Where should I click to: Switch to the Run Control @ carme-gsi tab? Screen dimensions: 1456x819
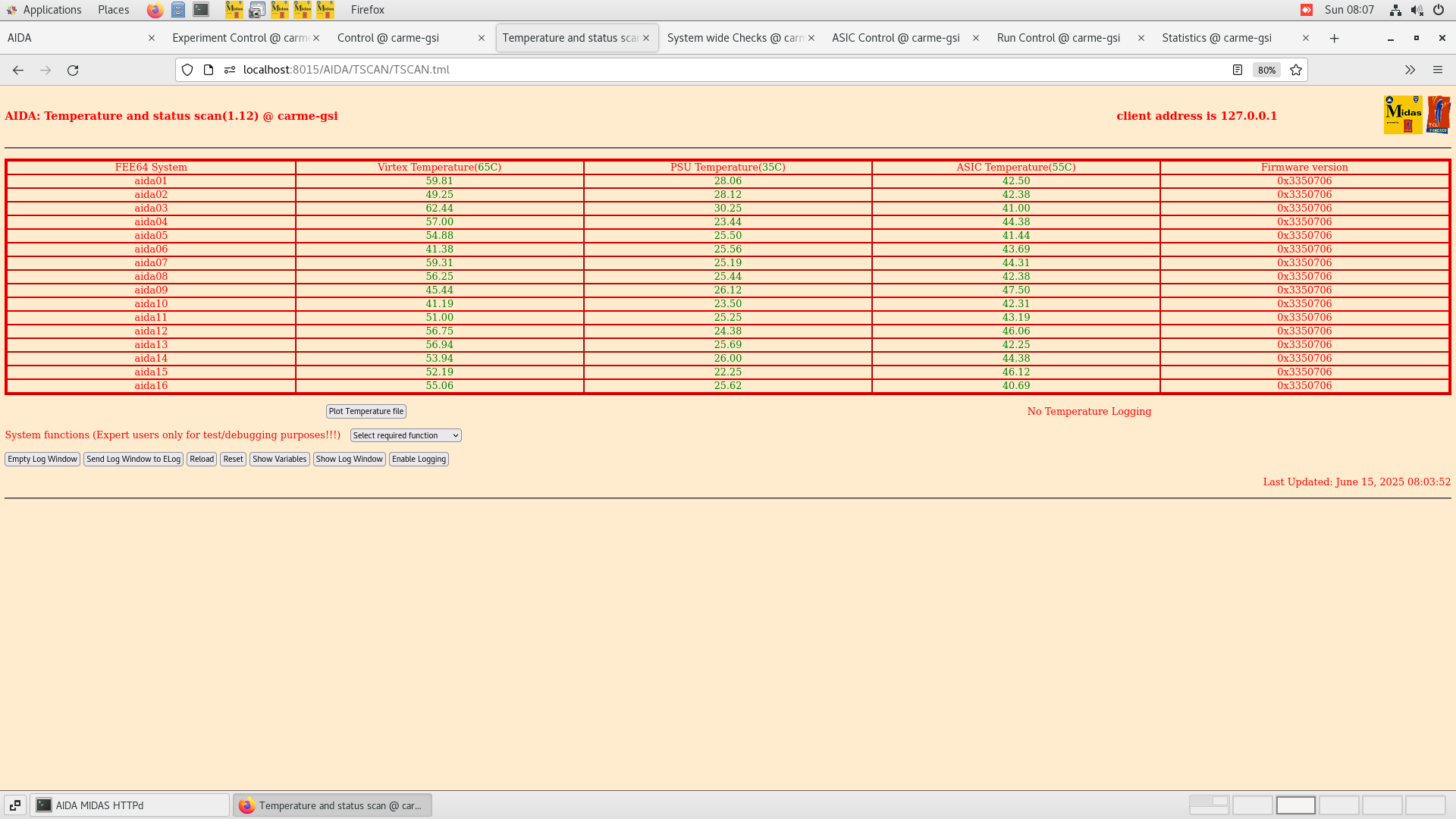click(x=1059, y=37)
